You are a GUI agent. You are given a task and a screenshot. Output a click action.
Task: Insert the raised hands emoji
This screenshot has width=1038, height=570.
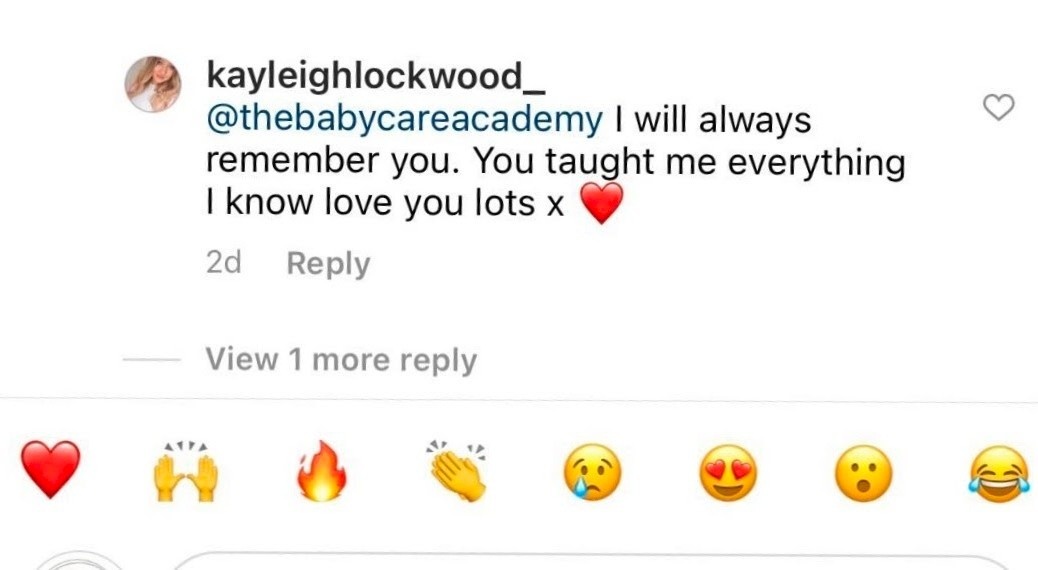coord(185,471)
